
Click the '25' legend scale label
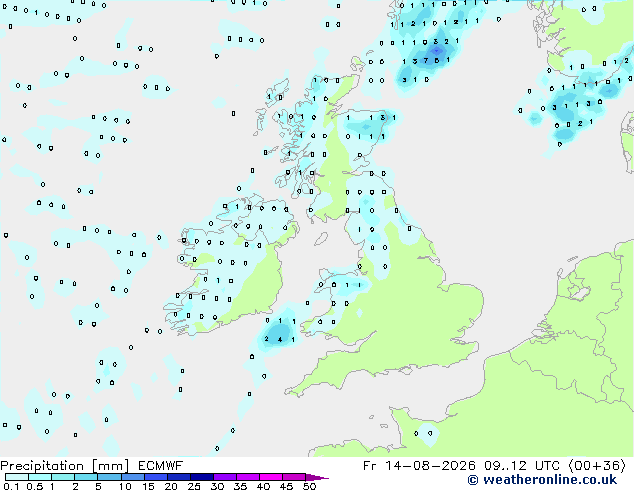click(x=194, y=486)
